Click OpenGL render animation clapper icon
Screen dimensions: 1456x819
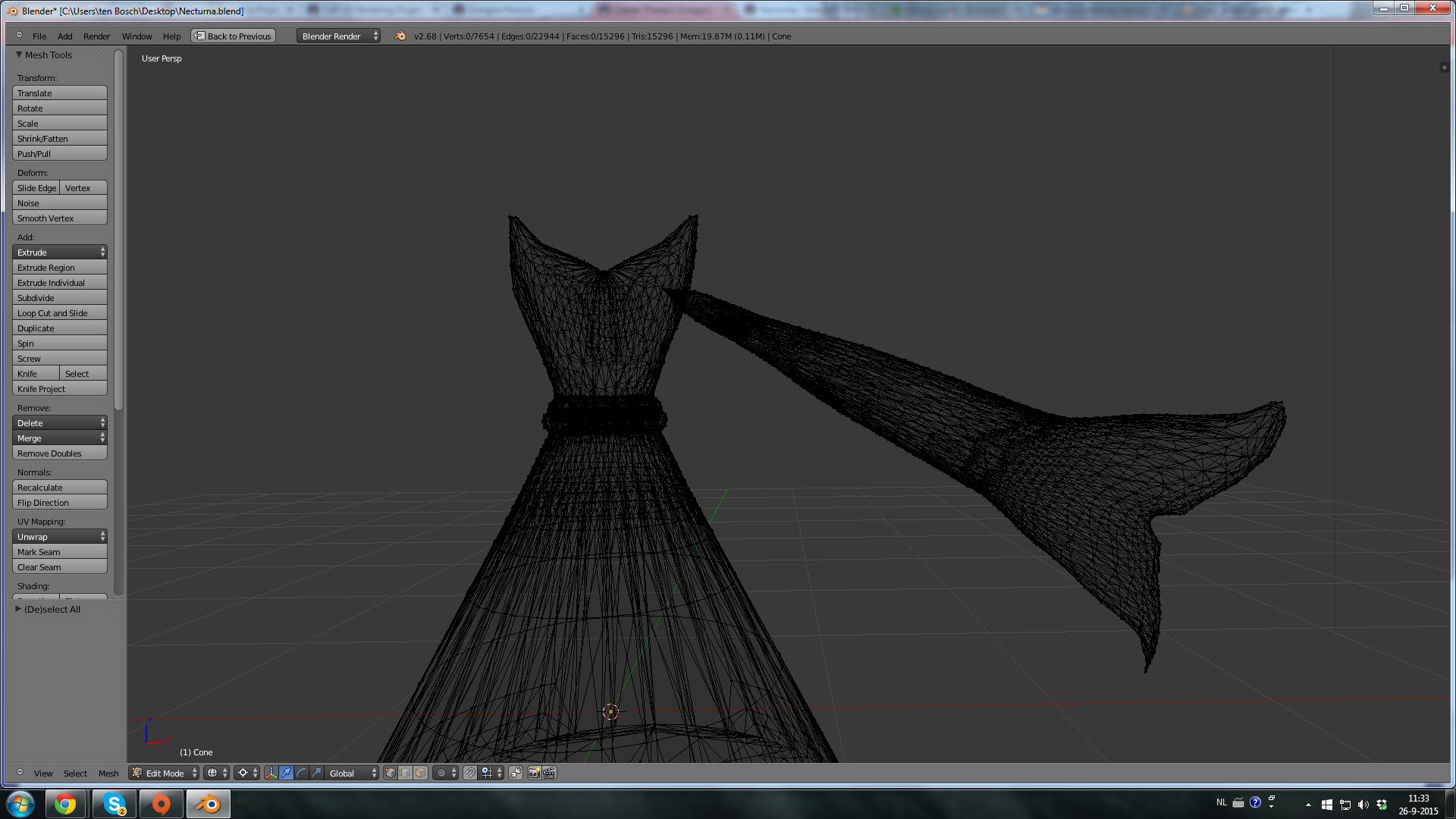pos(549,773)
